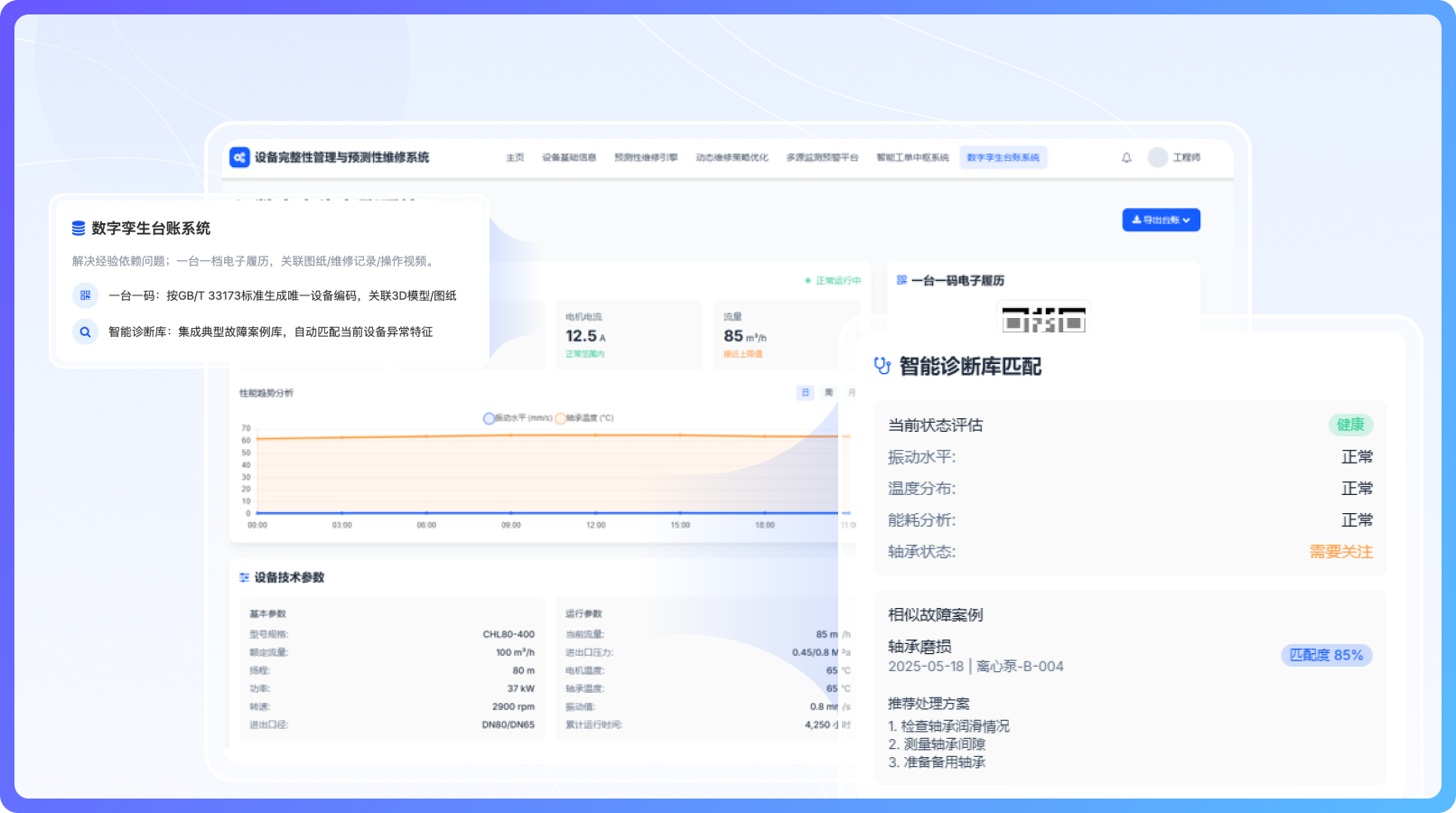This screenshot has width=1456, height=813.
Task: Click the 温度分布: row label
Action: 921,488
